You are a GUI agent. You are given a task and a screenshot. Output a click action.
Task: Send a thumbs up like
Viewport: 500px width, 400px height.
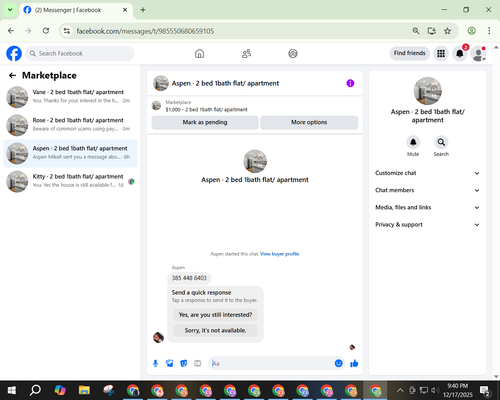coord(354,363)
